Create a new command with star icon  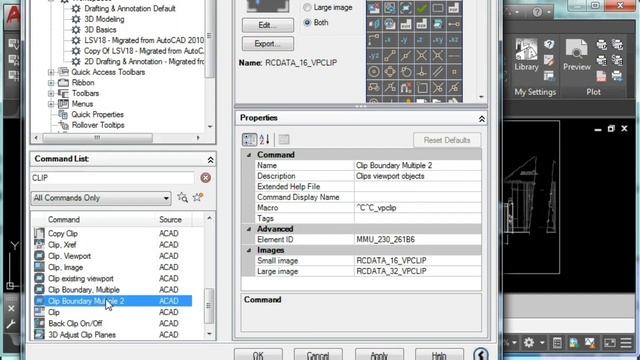click(x=198, y=198)
